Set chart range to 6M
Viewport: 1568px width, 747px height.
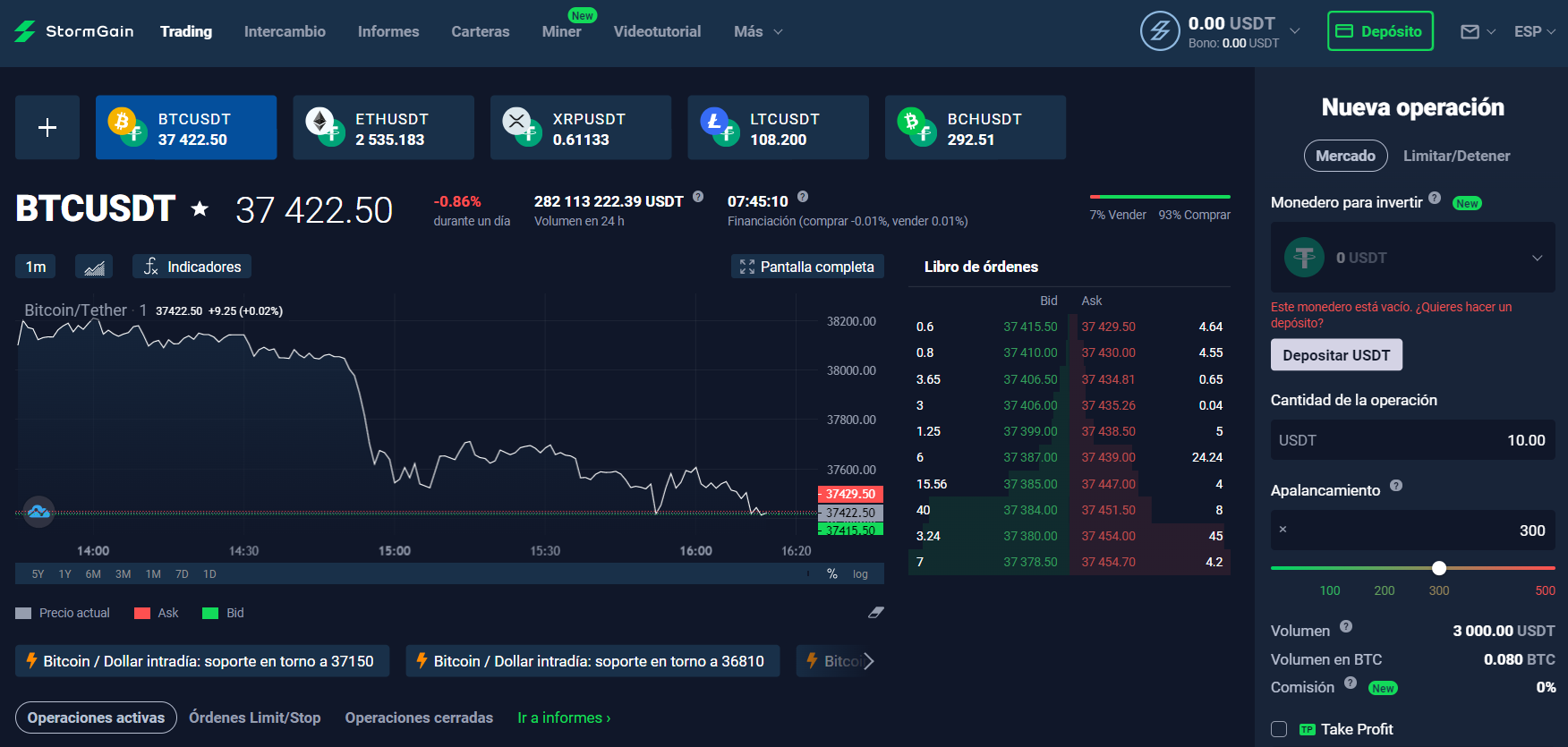click(93, 574)
